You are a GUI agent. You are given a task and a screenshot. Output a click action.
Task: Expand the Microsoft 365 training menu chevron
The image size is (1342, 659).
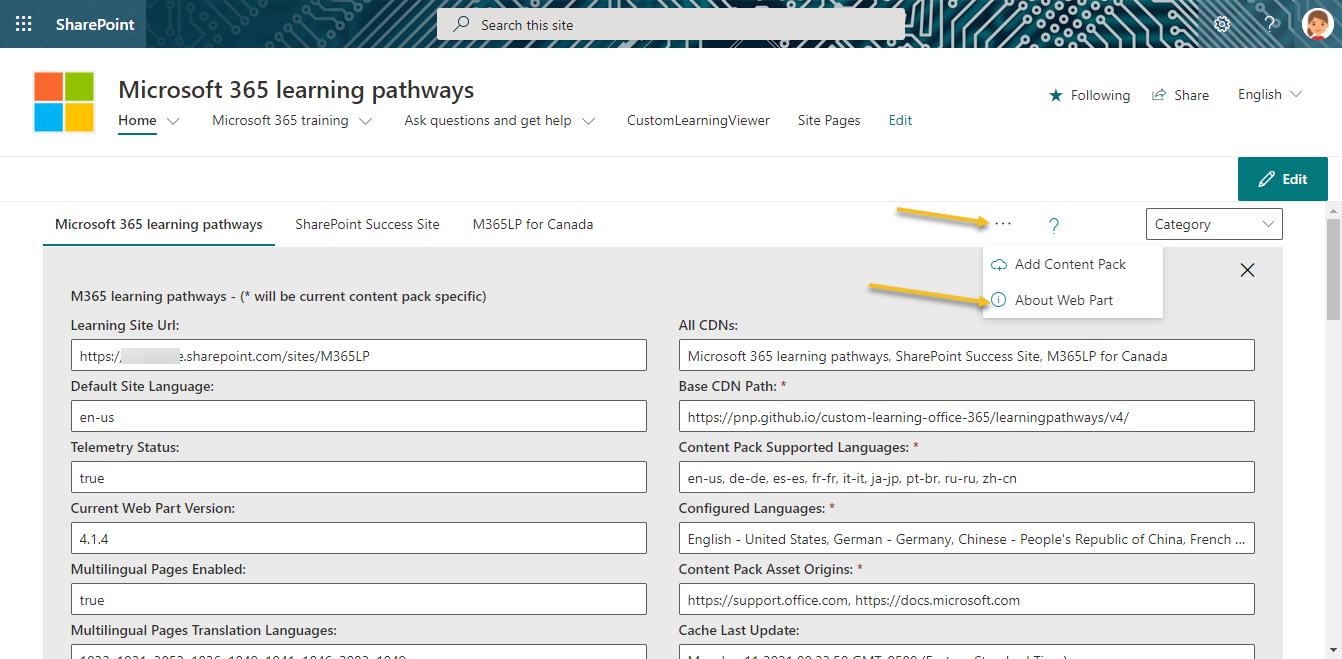pyautogui.click(x=364, y=120)
